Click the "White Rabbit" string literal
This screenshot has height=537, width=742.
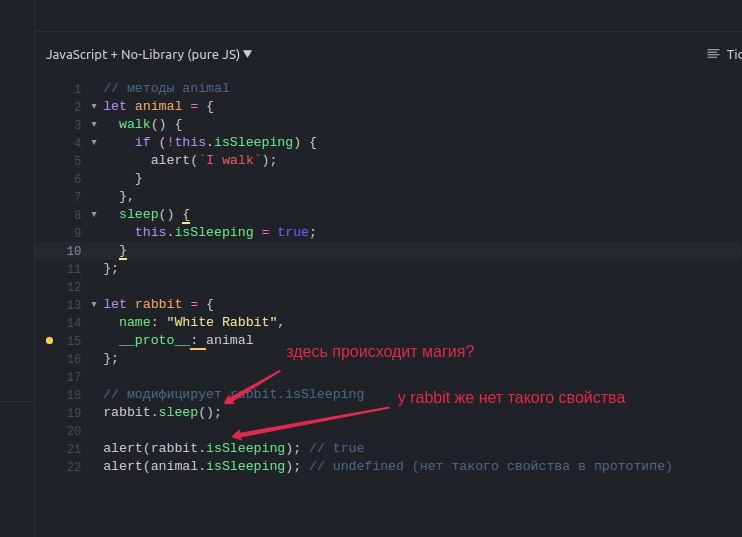[x=221, y=322]
